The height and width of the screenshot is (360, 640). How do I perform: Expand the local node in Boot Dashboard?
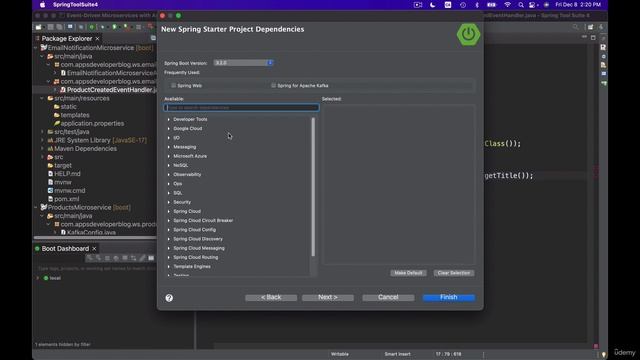pyautogui.click(x=38, y=278)
